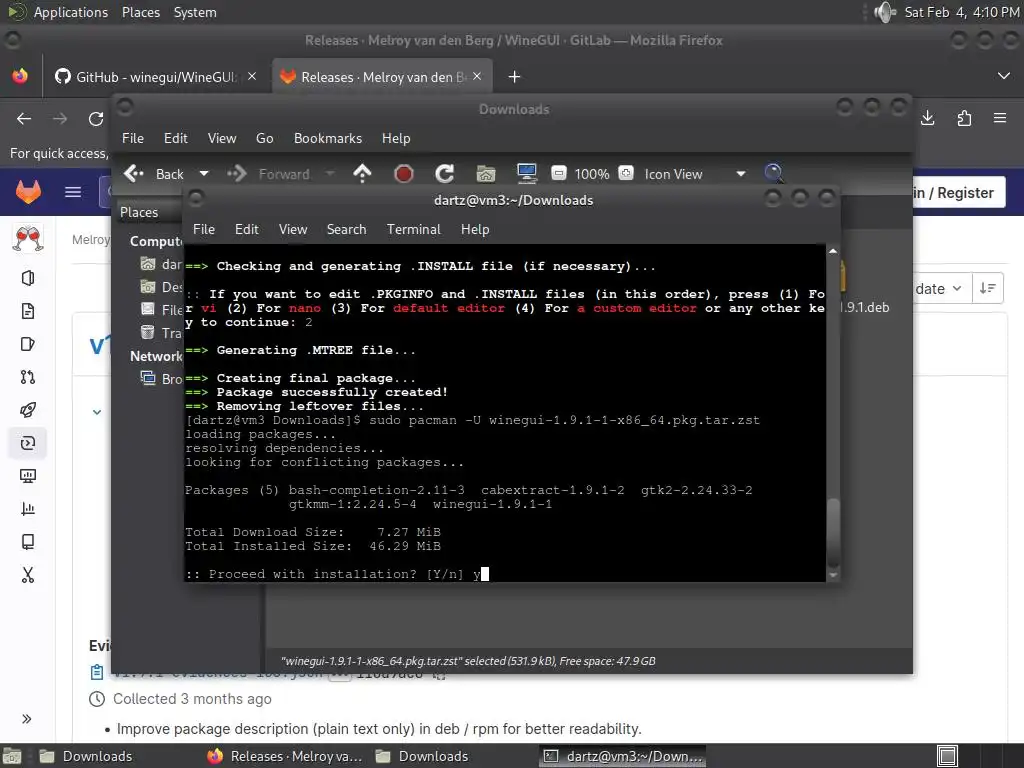
Task: Open Firefox extensions puzzle icon
Action: 964,118
